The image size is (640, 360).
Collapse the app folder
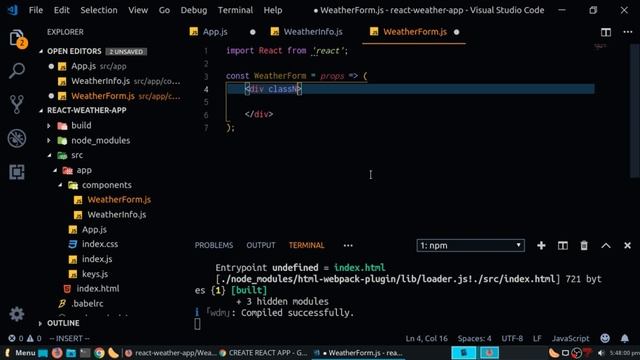point(84,170)
